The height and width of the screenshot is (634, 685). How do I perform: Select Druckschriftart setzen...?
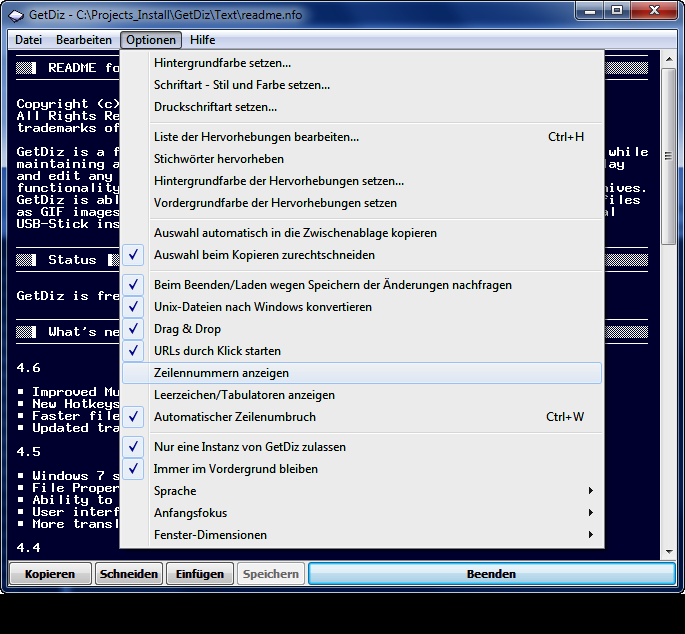click(362, 107)
